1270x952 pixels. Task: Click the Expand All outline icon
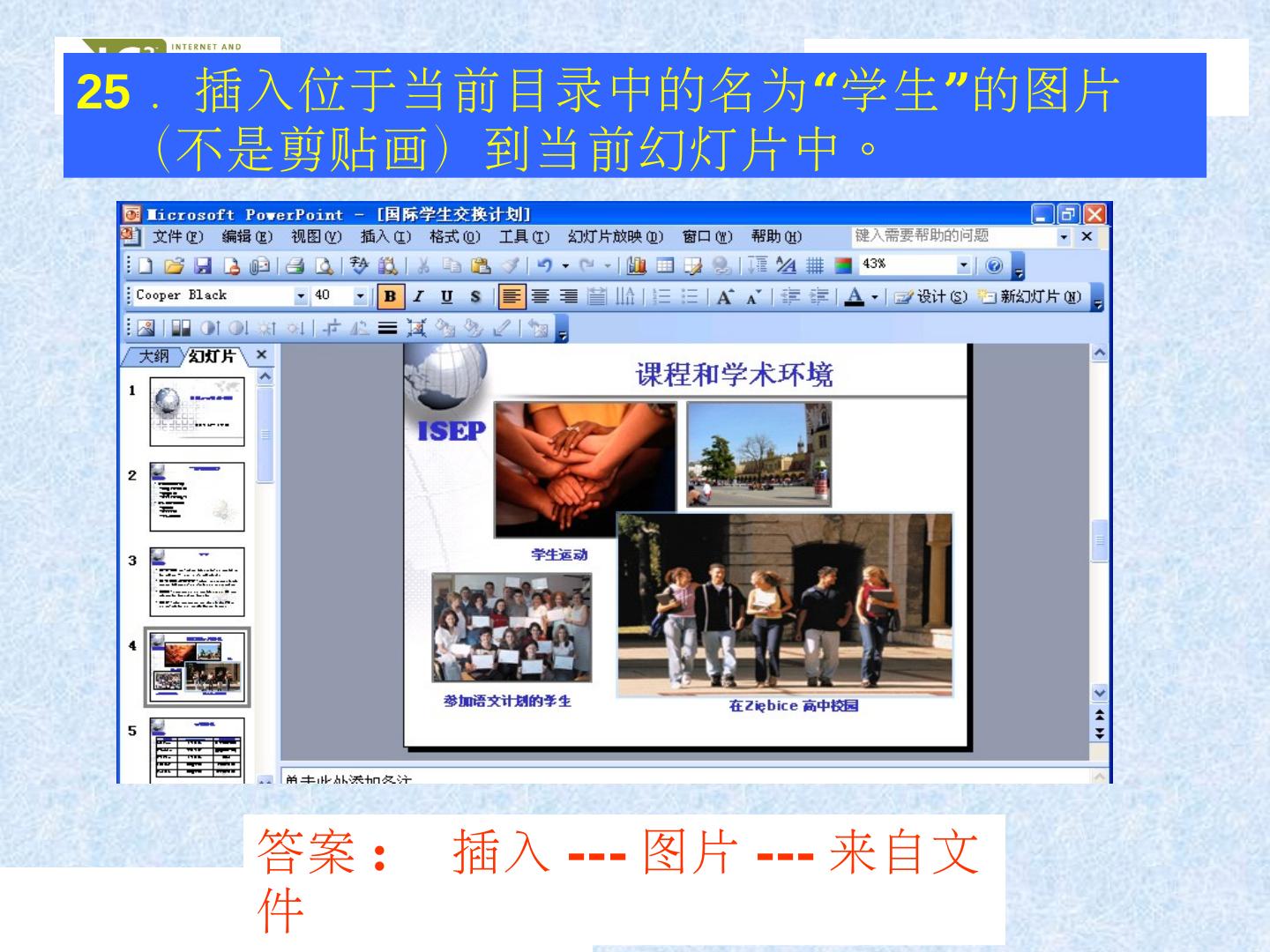[758, 265]
